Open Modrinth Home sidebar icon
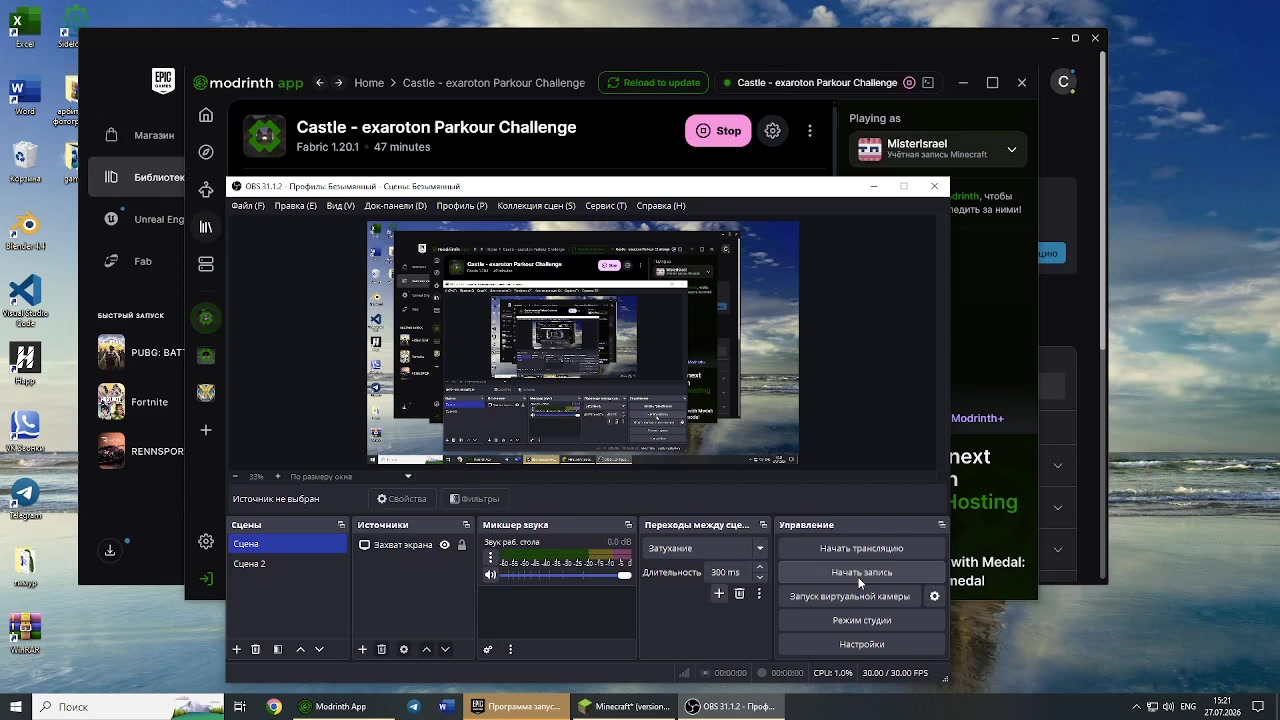The height and width of the screenshot is (720, 1280). [206, 115]
